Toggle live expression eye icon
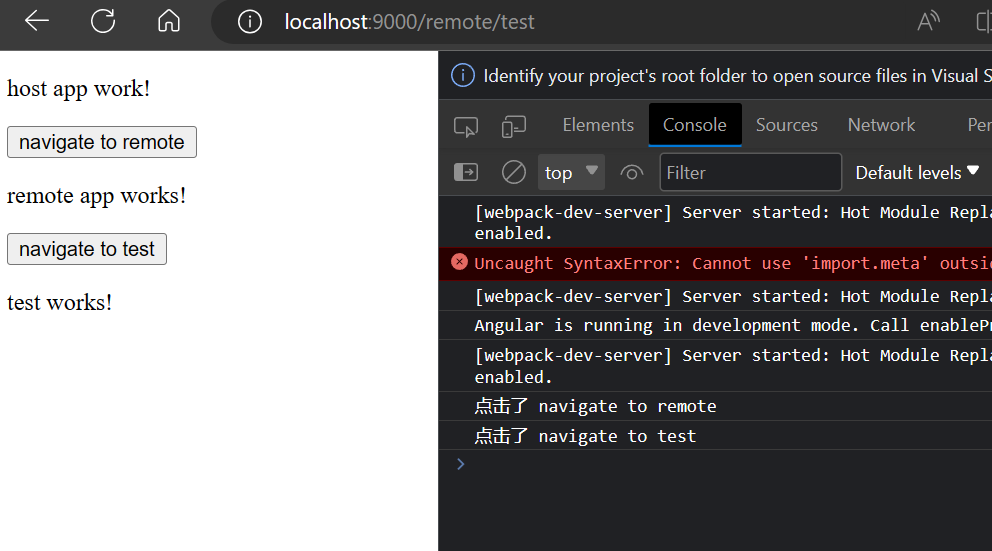 click(x=631, y=173)
